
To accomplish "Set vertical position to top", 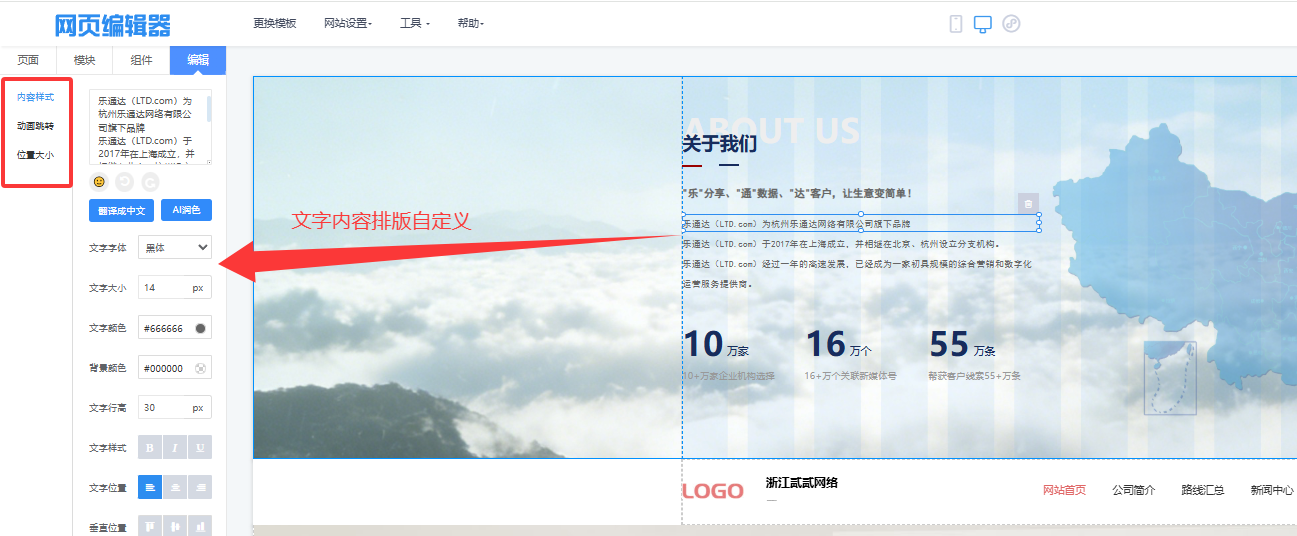I will 150,526.
